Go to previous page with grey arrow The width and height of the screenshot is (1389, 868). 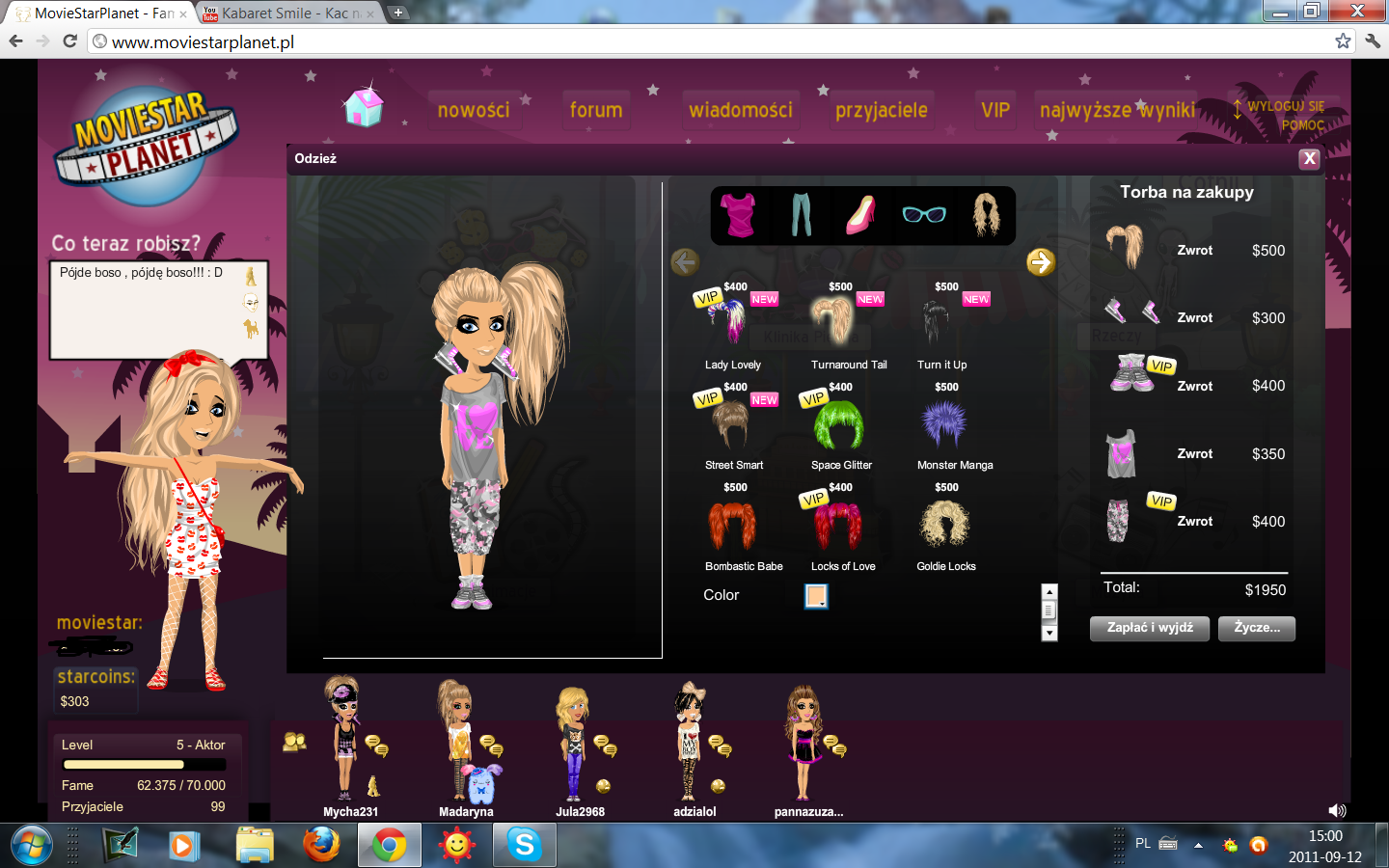click(x=685, y=261)
